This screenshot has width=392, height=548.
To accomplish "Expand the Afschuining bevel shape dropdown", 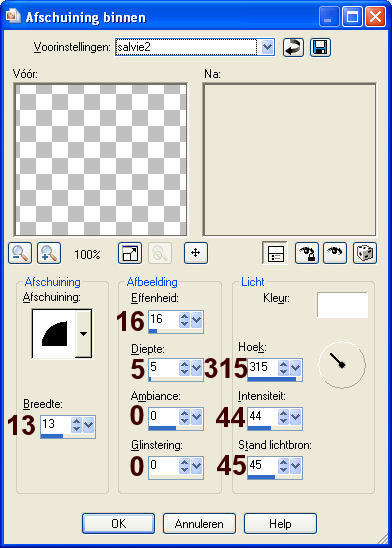I will pos(84,334).
